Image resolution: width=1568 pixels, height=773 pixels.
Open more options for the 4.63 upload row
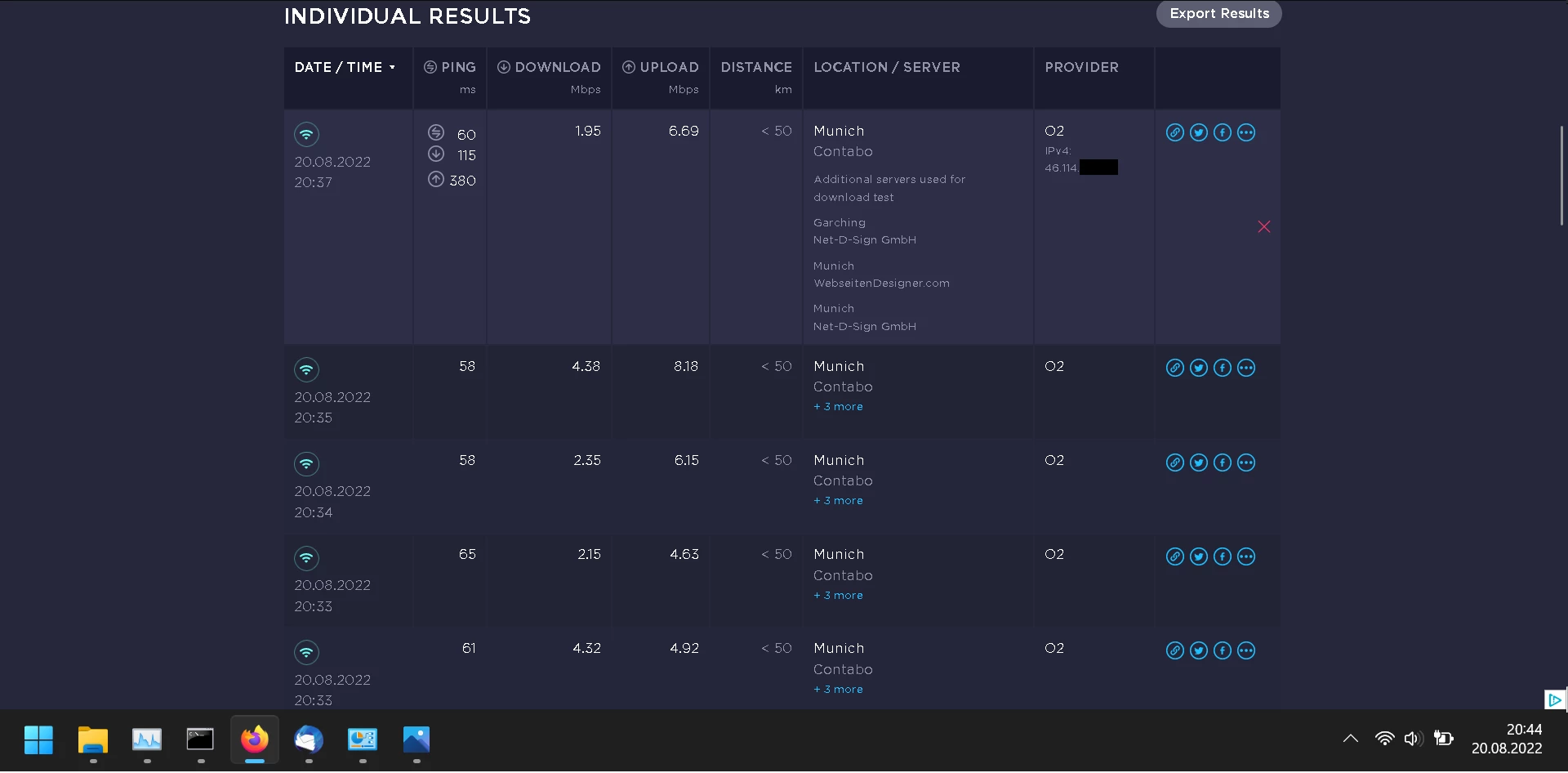1245,556
